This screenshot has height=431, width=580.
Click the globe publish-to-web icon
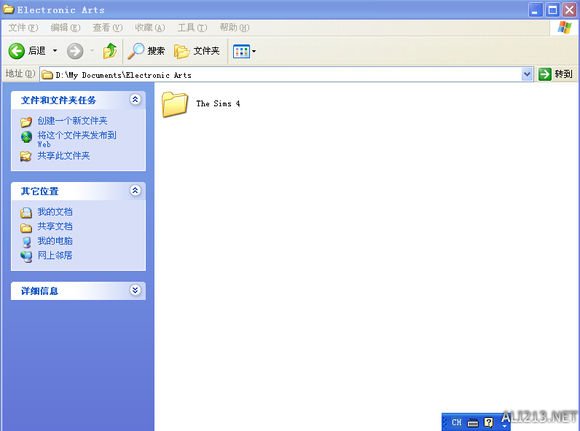click(26, 137)
